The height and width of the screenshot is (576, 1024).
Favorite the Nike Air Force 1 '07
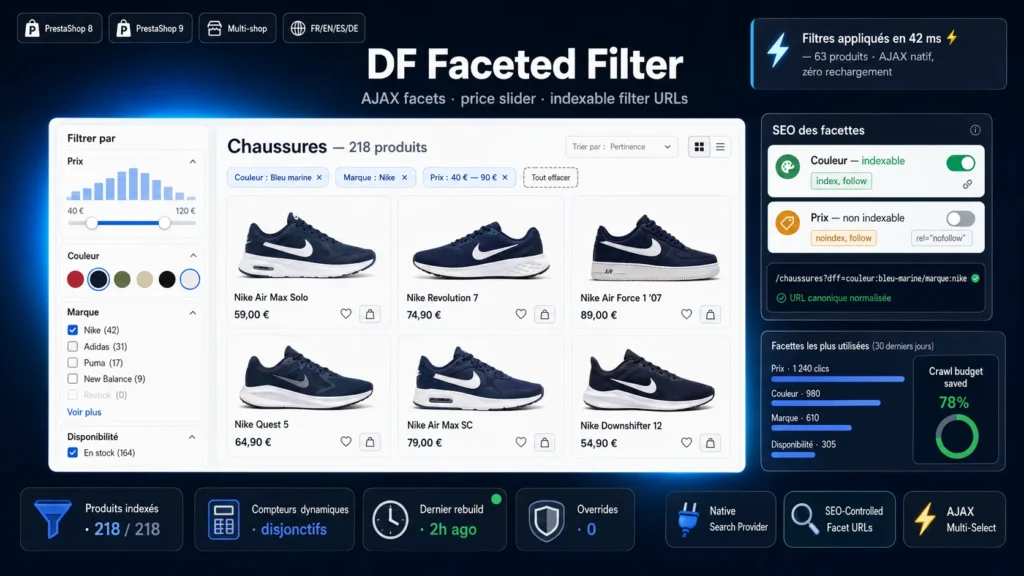686,314
